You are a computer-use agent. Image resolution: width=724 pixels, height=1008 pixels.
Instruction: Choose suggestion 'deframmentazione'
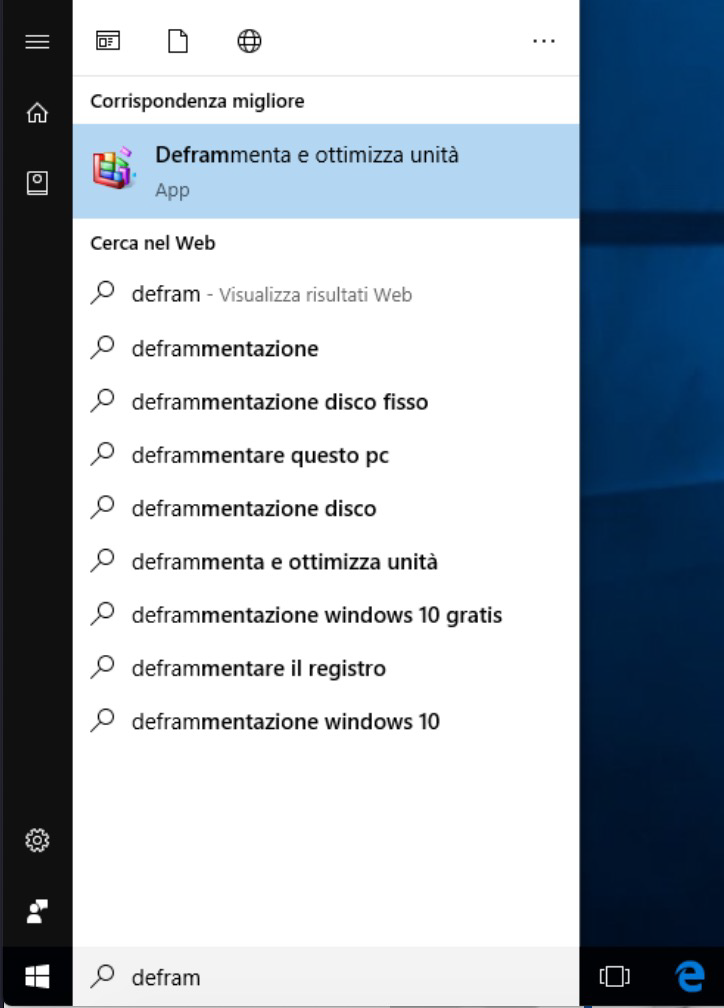coord(326,348)
